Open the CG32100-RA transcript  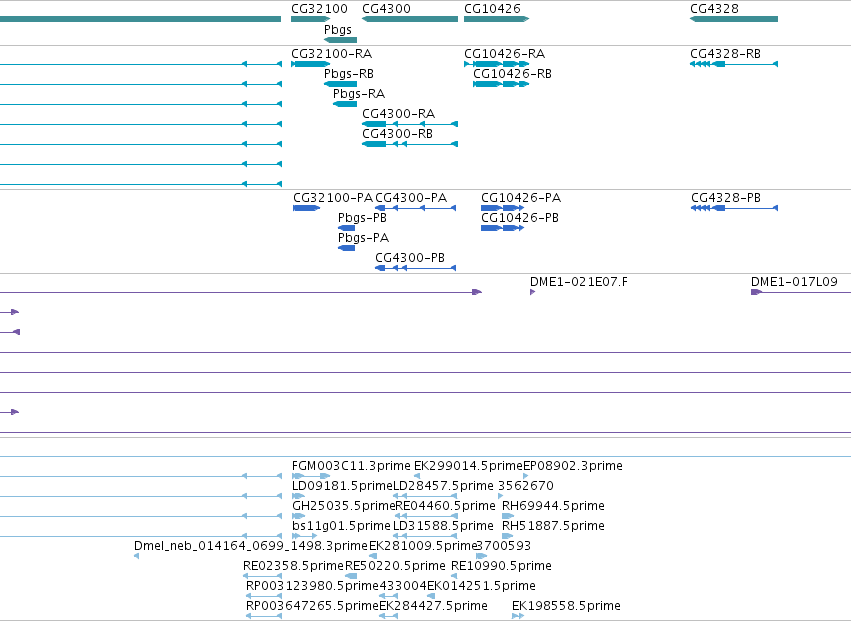[x=310, y=64]
